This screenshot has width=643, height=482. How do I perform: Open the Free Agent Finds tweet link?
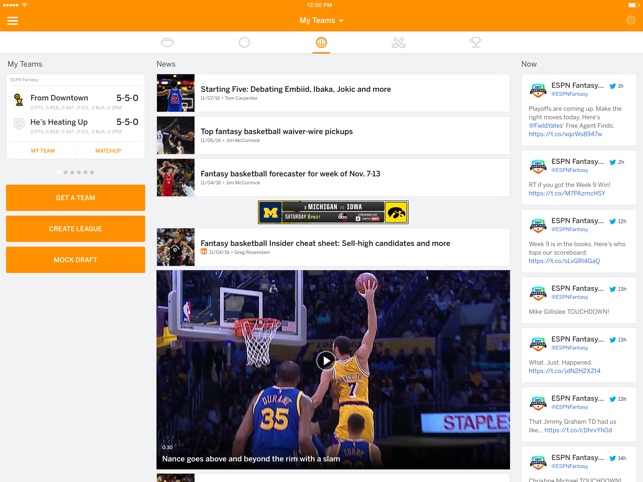point(565,133)
